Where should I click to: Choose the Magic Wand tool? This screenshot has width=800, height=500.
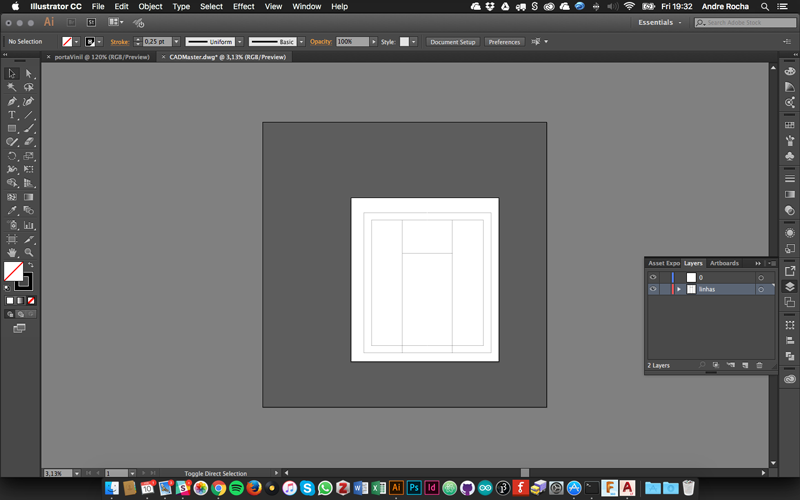(x=12, y=87)
